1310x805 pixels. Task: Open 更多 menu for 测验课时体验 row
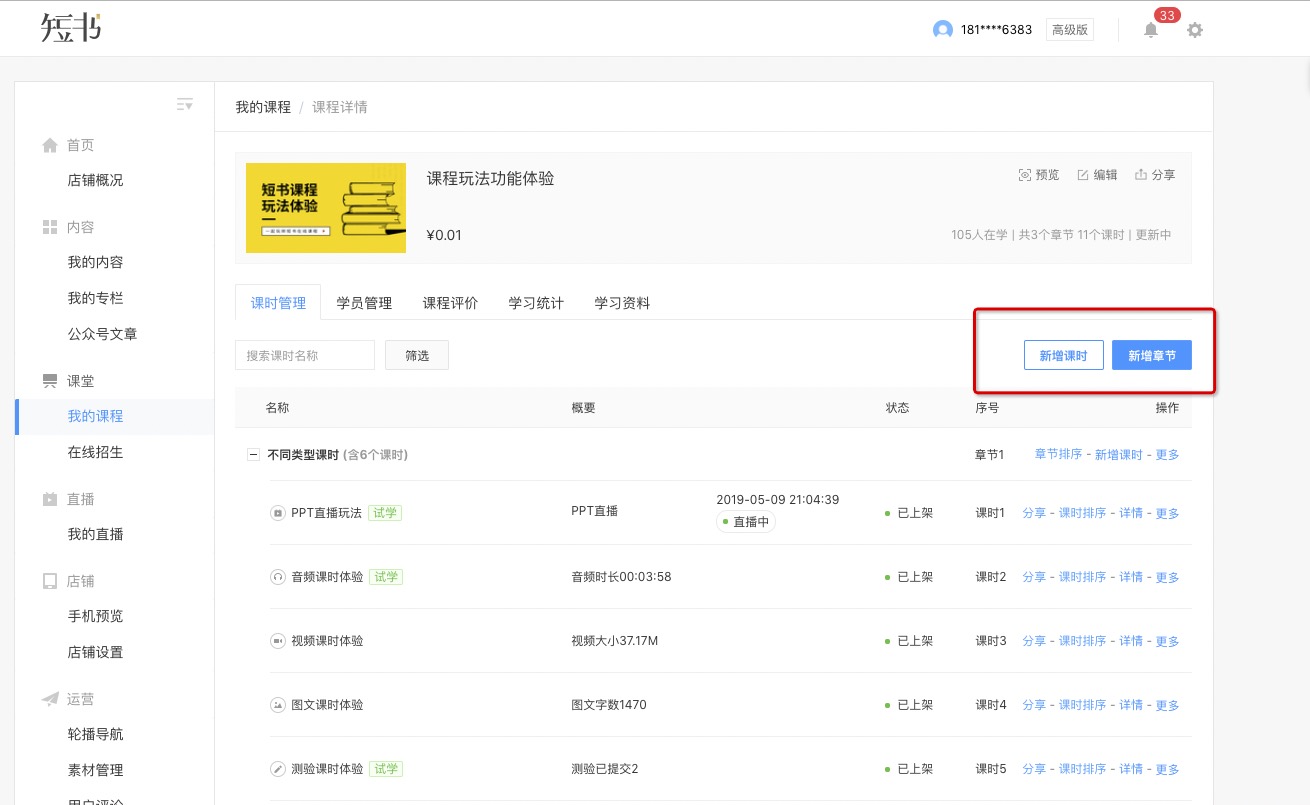[1167, 769]
